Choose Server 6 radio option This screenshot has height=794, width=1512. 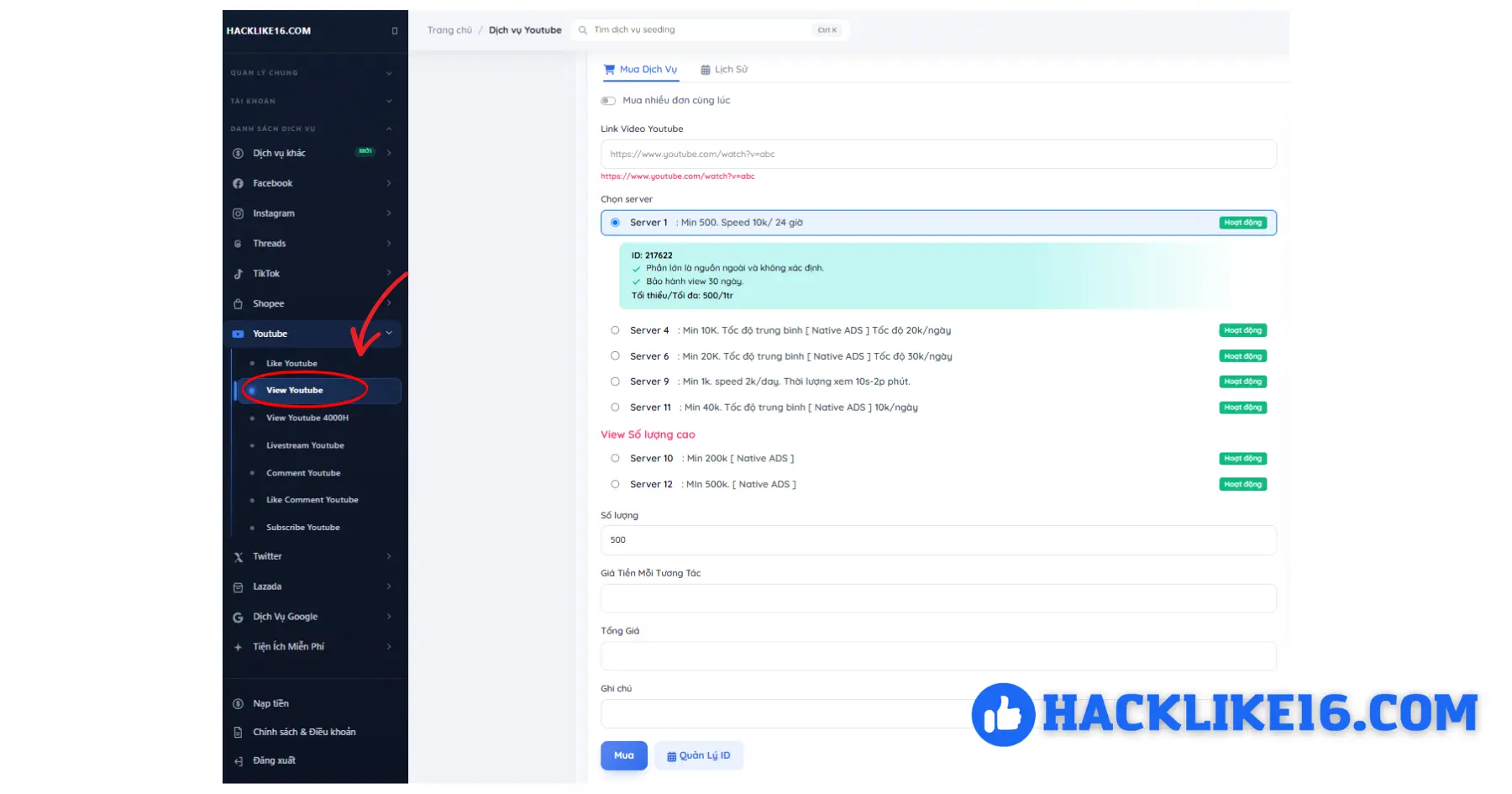pos(615,356)
